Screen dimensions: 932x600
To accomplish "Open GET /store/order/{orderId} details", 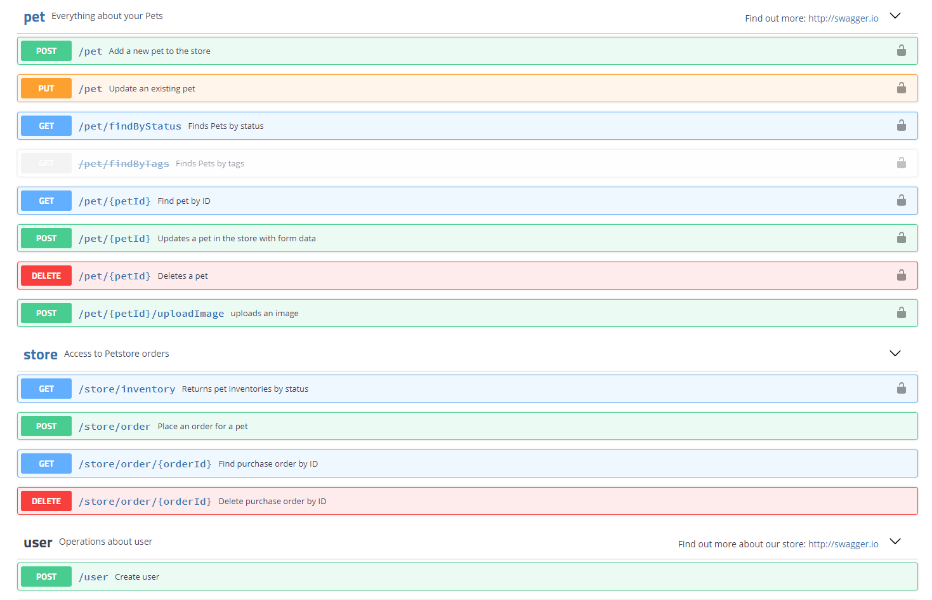I will click(450, 463).
